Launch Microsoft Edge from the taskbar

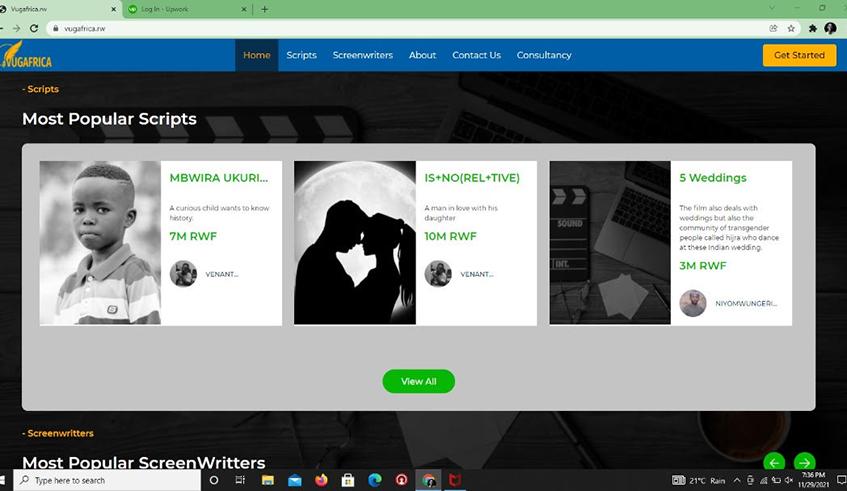(375, 480)
